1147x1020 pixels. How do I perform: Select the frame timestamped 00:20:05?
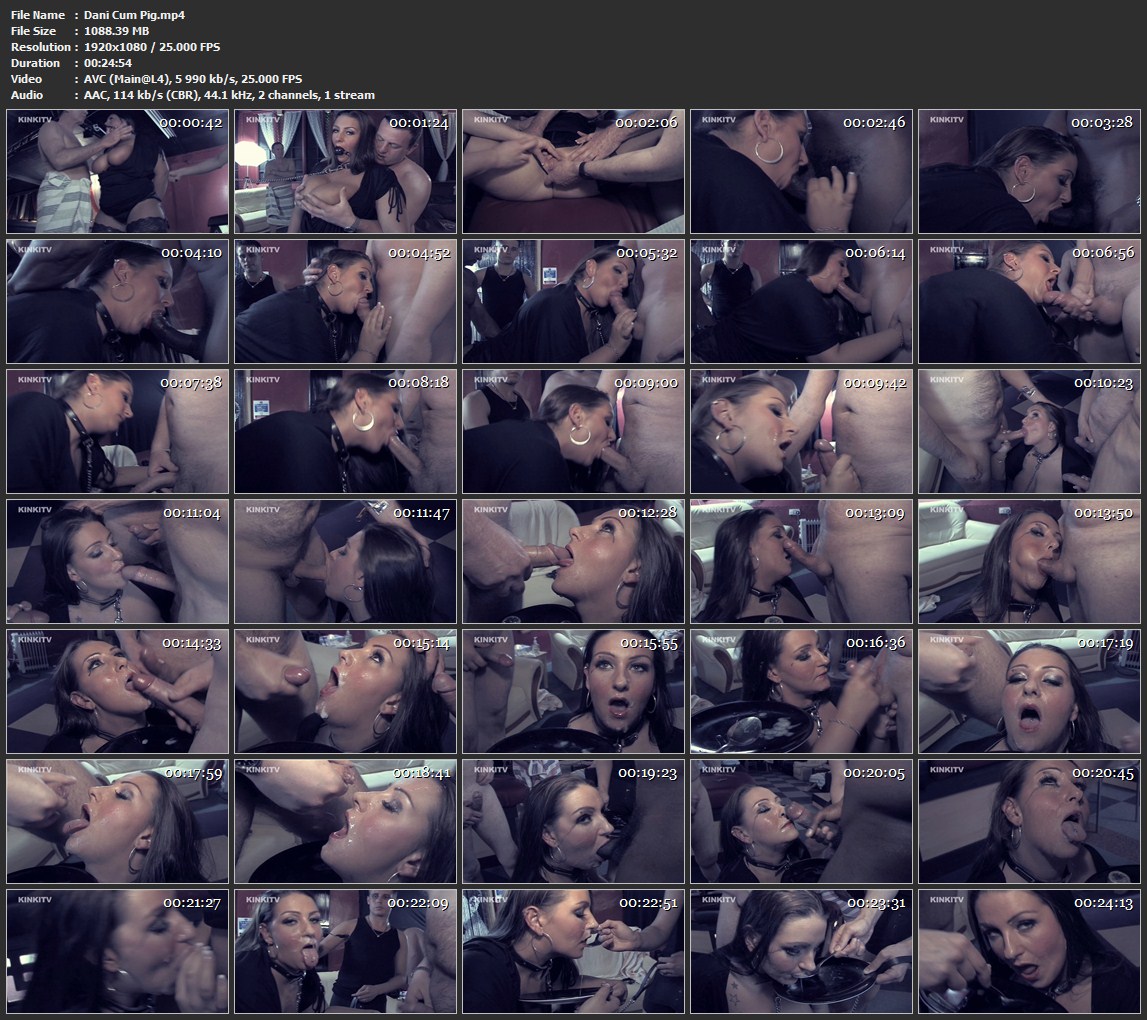[801, 821]
